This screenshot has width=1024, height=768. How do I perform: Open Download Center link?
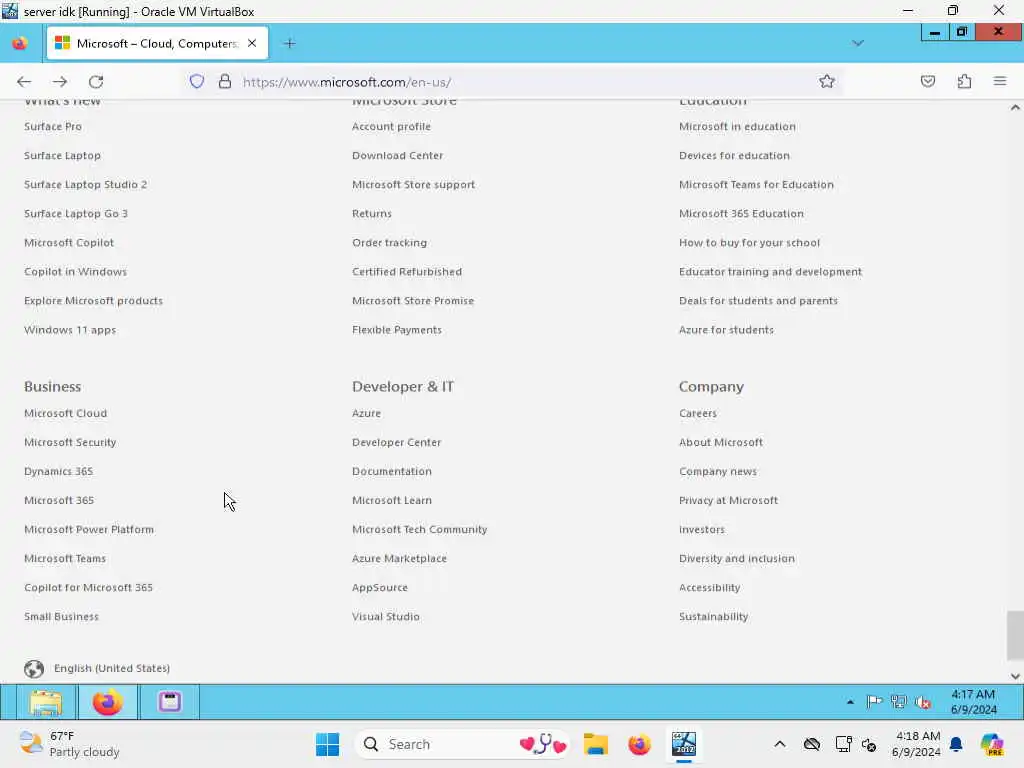coord(398,155)
